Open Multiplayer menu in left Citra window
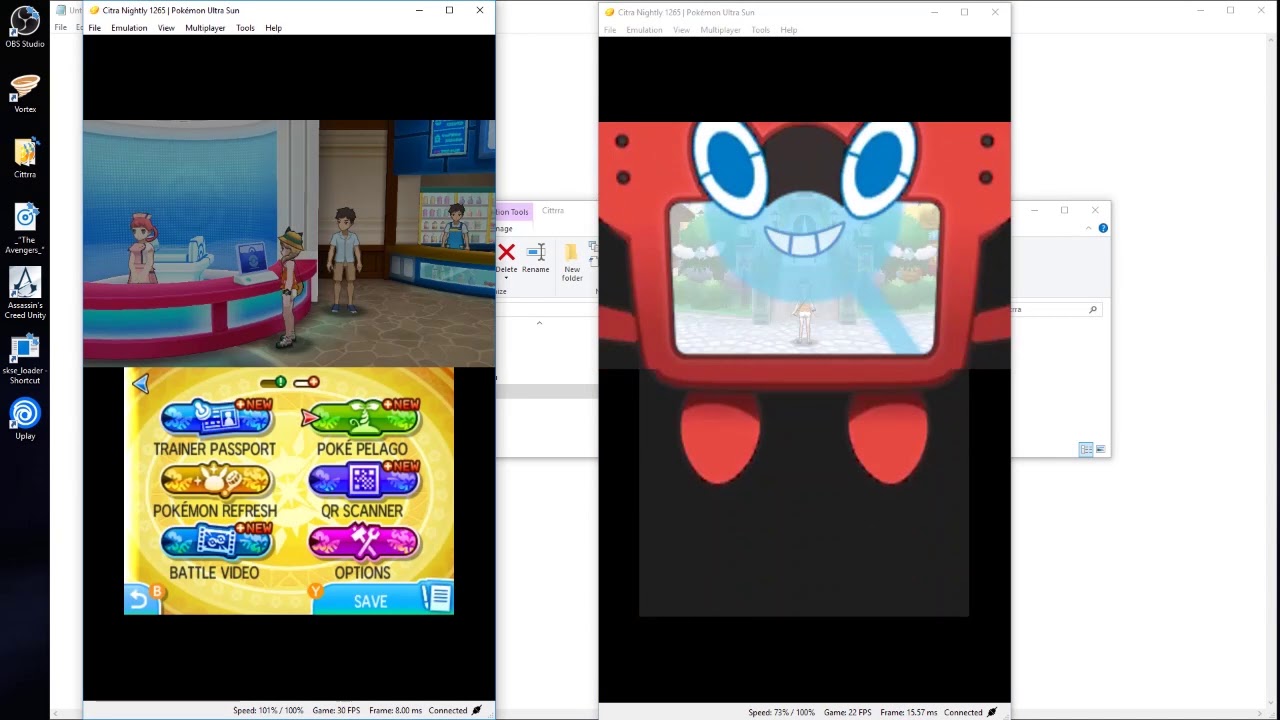Viewport: 1280px width, 720px height. click(x=205, y=28)
